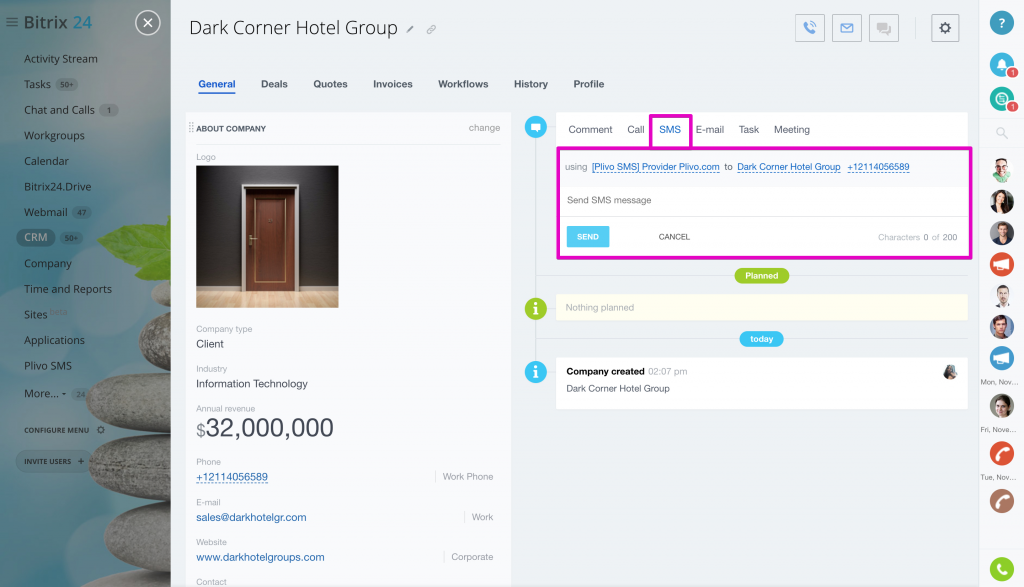Open the gear icon next to Configure Menu
Viewport: 1024px width, 587px height.
pyautogui.click(x=101, y=430)
